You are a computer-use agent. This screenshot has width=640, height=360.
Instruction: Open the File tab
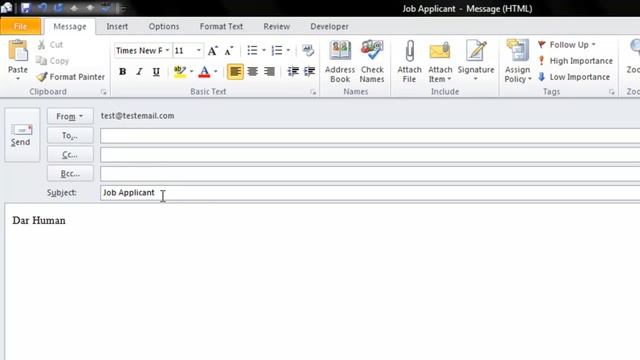coord(20,27)
